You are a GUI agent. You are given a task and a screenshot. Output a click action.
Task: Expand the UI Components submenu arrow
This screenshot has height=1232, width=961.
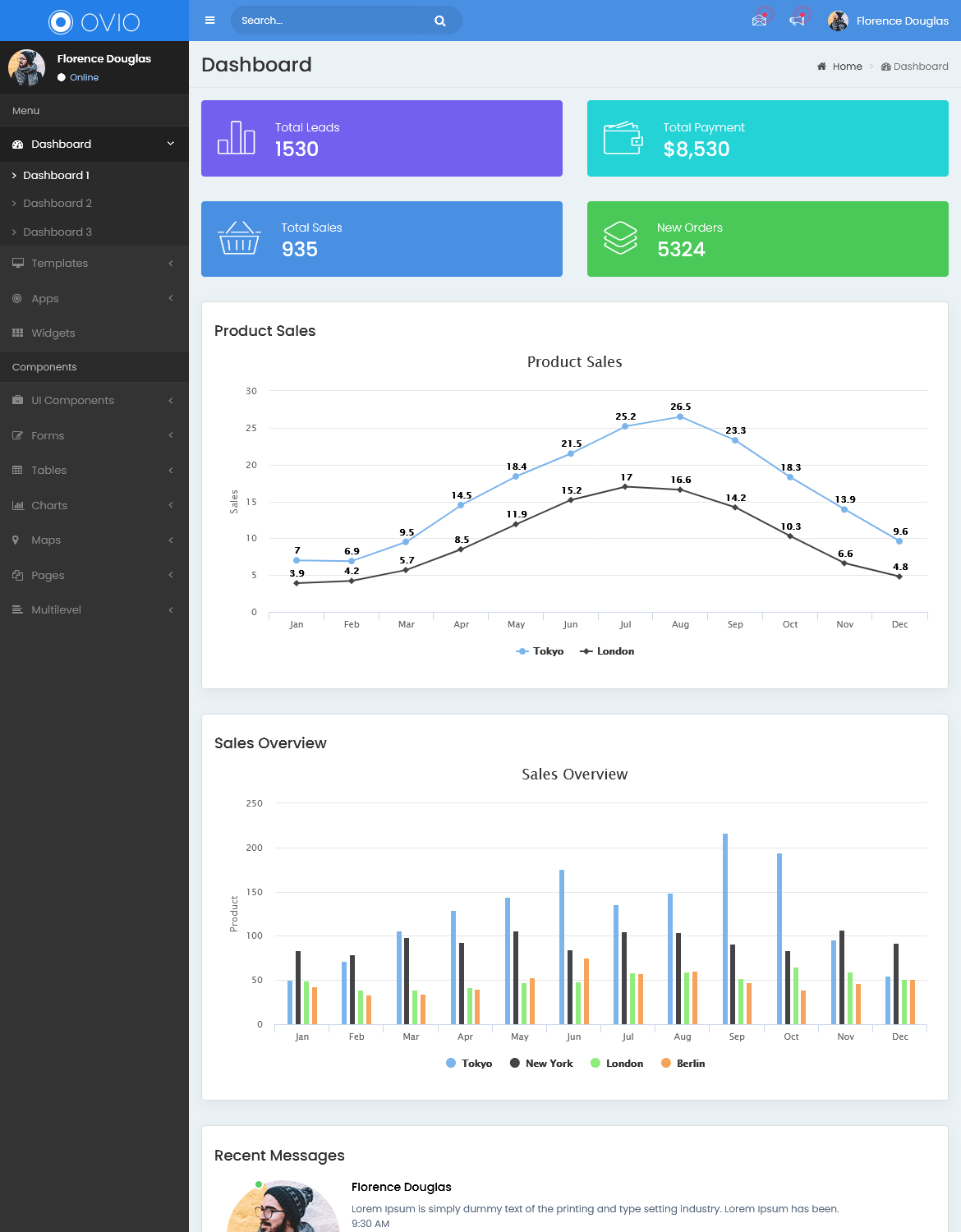171,400
